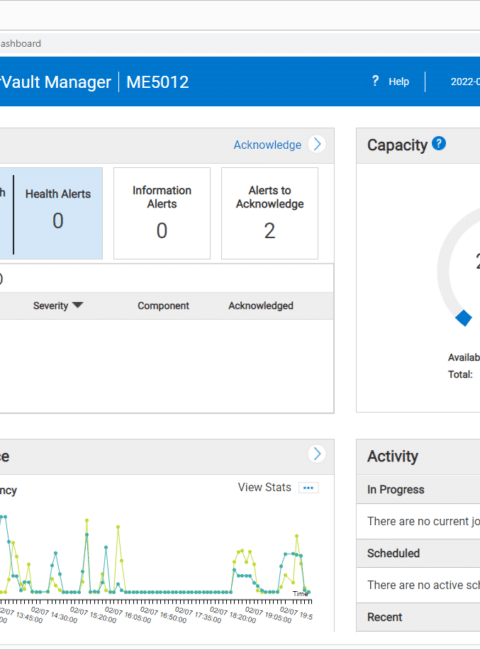Screen dimensions: 480x650
Task: Select the Information Alerts tile
Action: [x=162, y=213]
